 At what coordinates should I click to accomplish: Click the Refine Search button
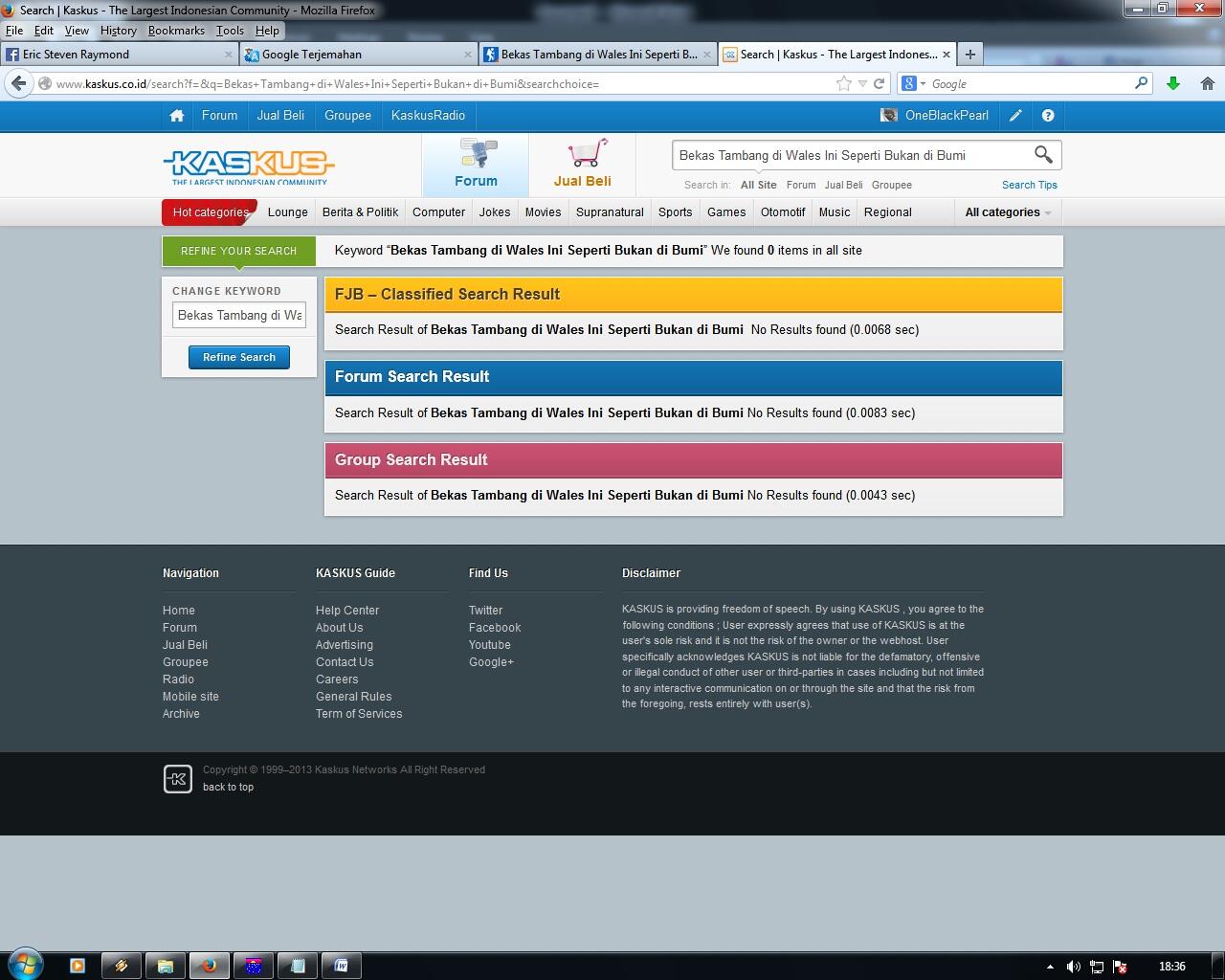tap(239, 357)
